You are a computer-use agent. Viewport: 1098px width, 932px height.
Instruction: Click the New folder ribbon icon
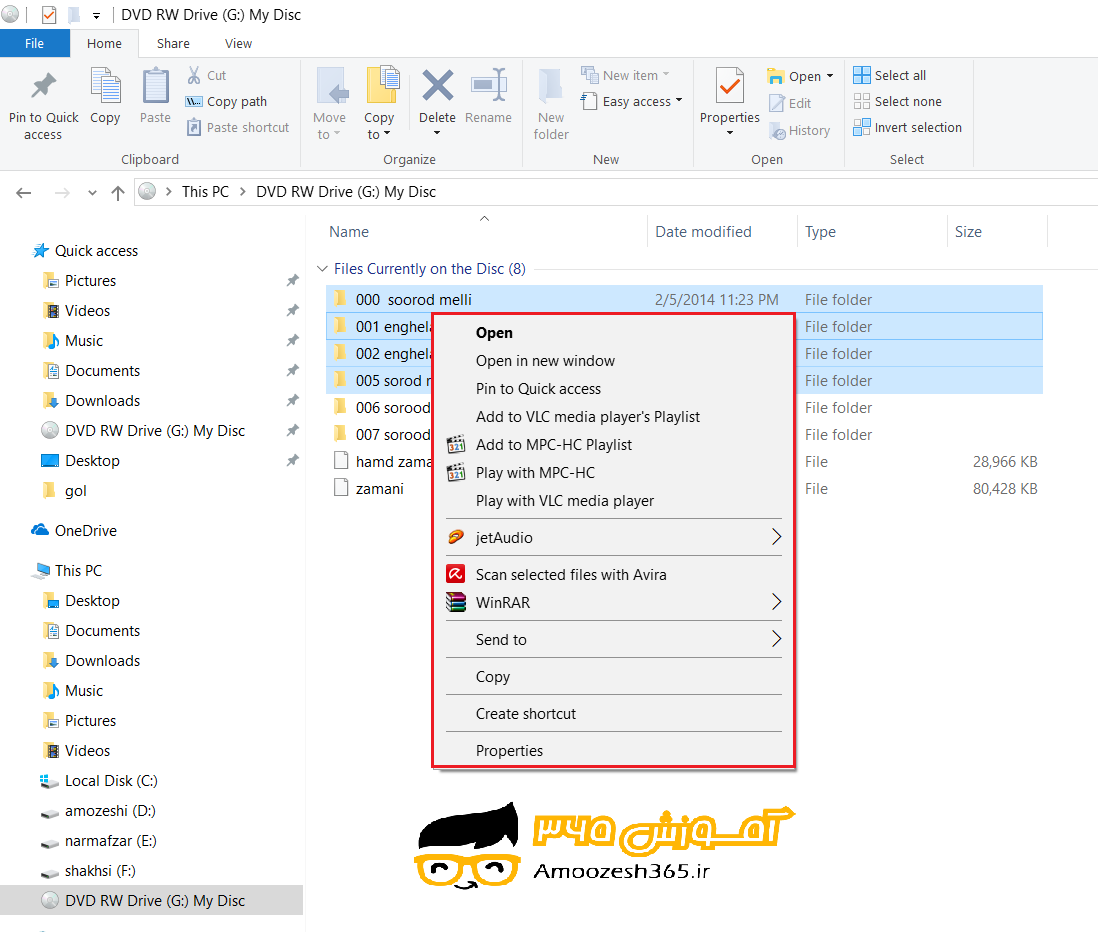pos(551,86)
